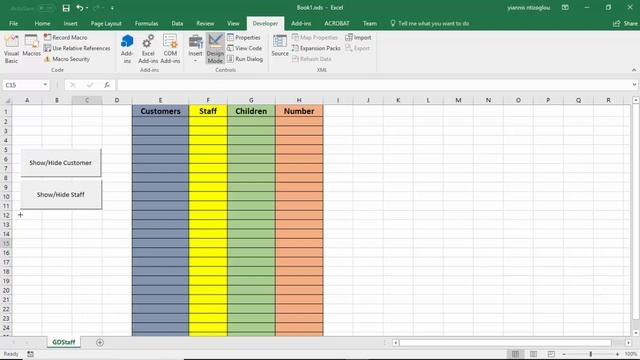Select column header E
Image resolution: width=640 pixels, height=360 pixels.
click(160, 100)
